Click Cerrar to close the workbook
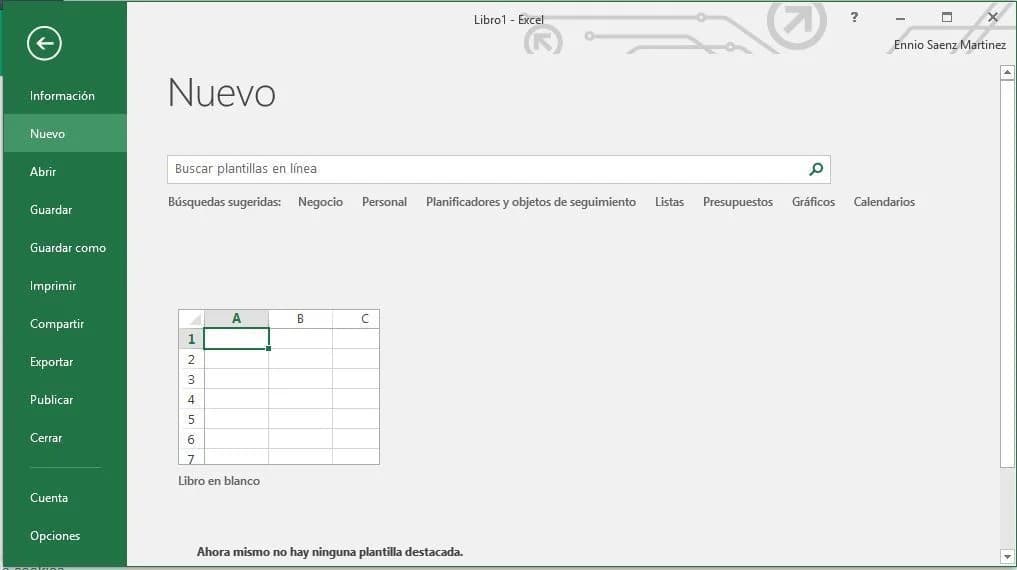Viewport: 1017px width, 570px height. [65, 438]
